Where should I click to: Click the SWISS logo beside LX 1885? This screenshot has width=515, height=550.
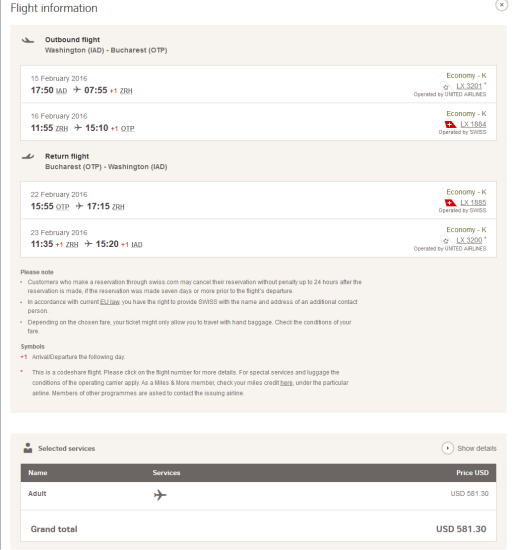[x=450, y=202]
